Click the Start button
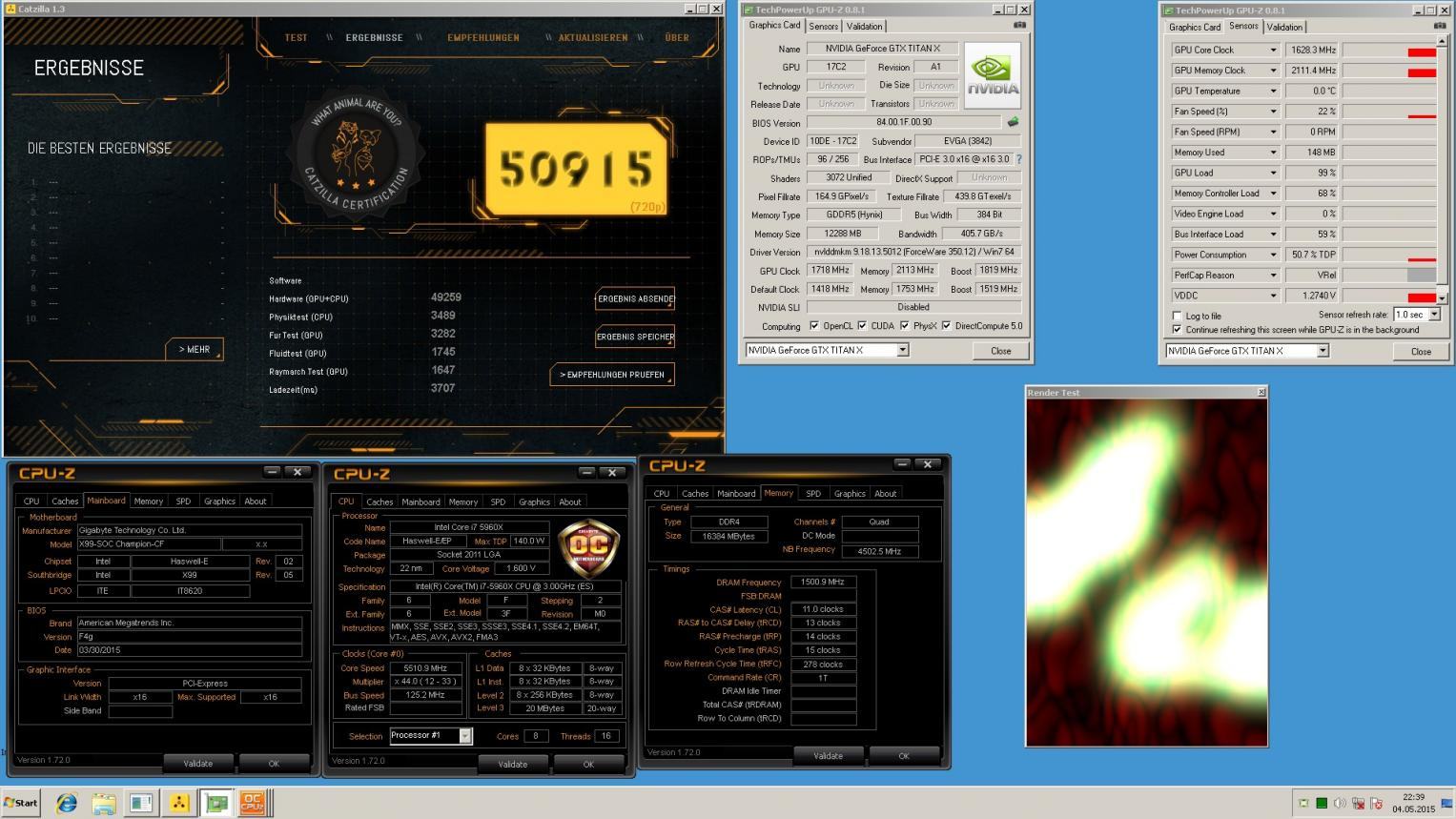The width and height of the screenshot is (1456, 819). point(20,803)
